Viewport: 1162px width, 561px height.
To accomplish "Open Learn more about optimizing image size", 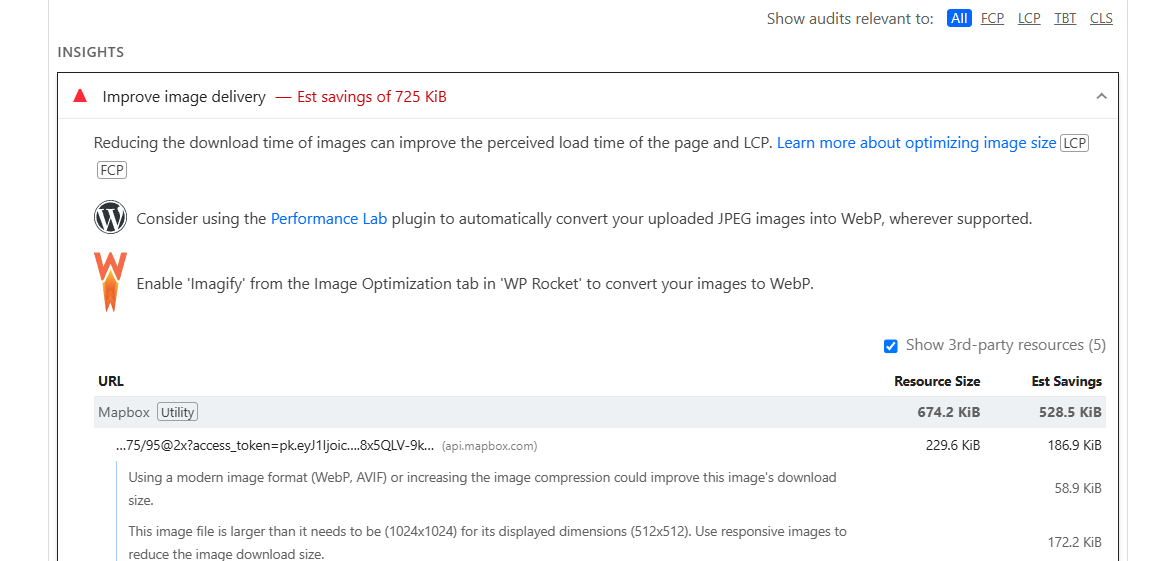I will [916, 143].
